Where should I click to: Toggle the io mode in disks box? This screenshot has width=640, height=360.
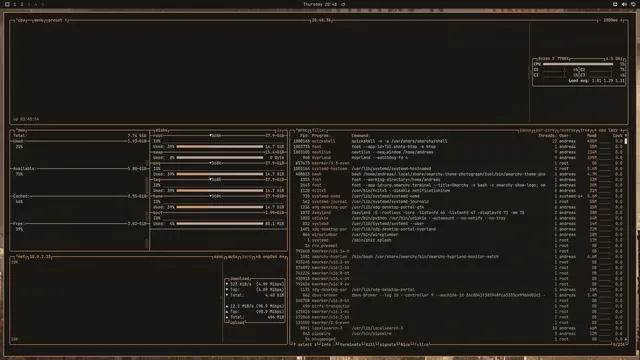point(280,130)
